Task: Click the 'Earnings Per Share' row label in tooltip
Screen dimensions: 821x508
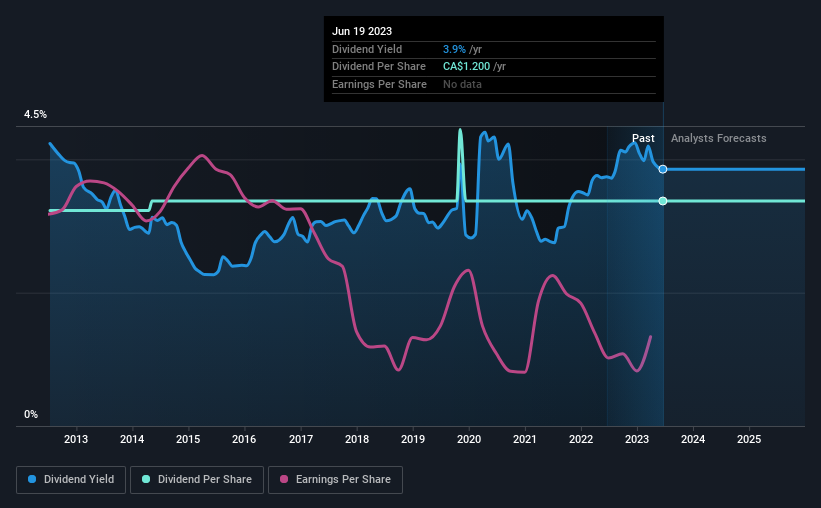Action: coord(379,84)
